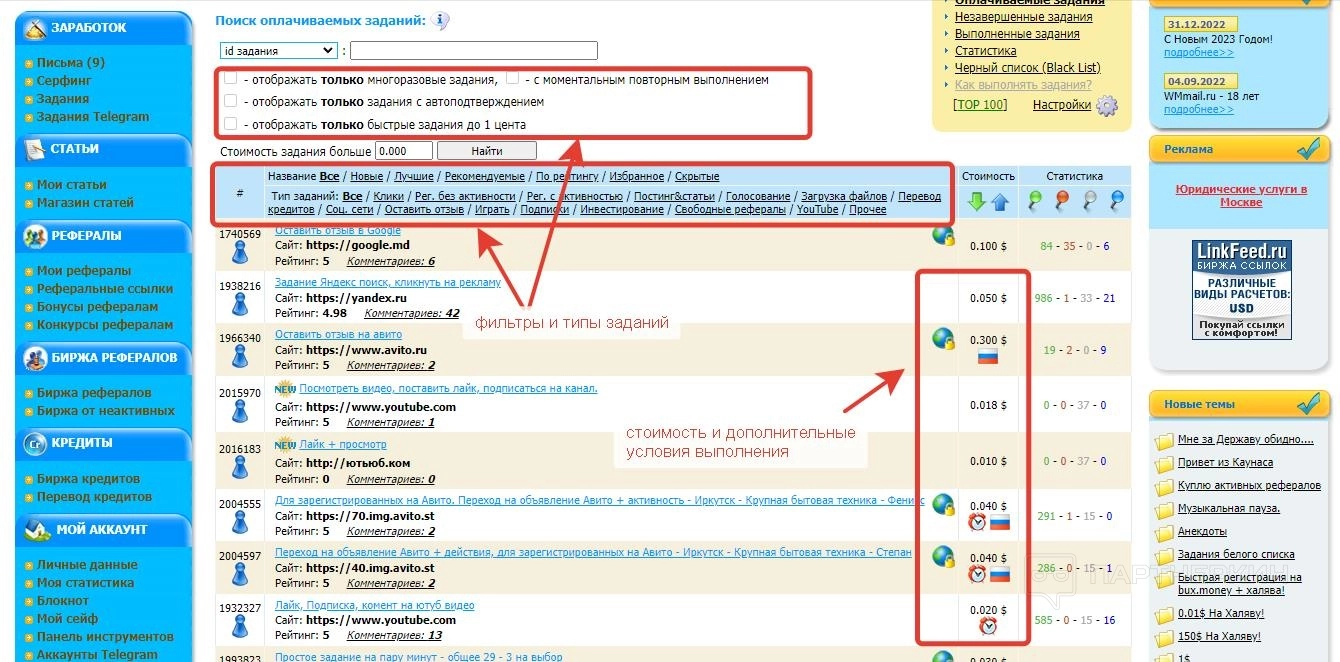Click the author pawn icon for task 2015970
This screenshot has height=662, width=1340.
coord(240,412)
